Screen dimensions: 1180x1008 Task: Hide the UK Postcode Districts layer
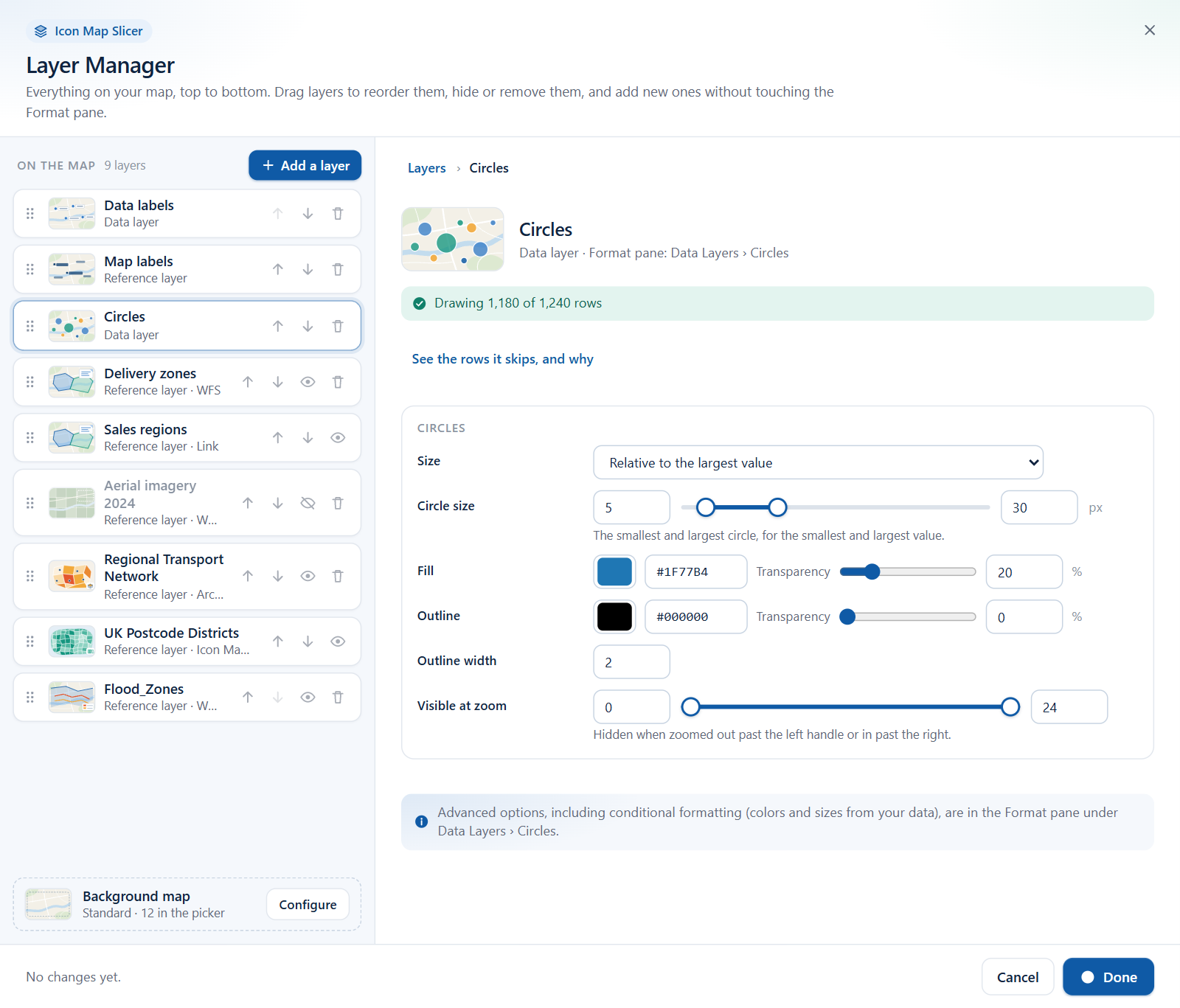tap(338, 642)
